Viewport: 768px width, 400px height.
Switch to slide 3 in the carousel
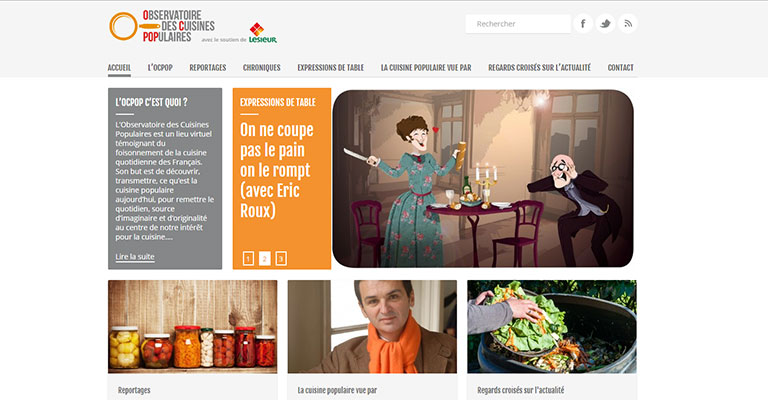(281, 258)
